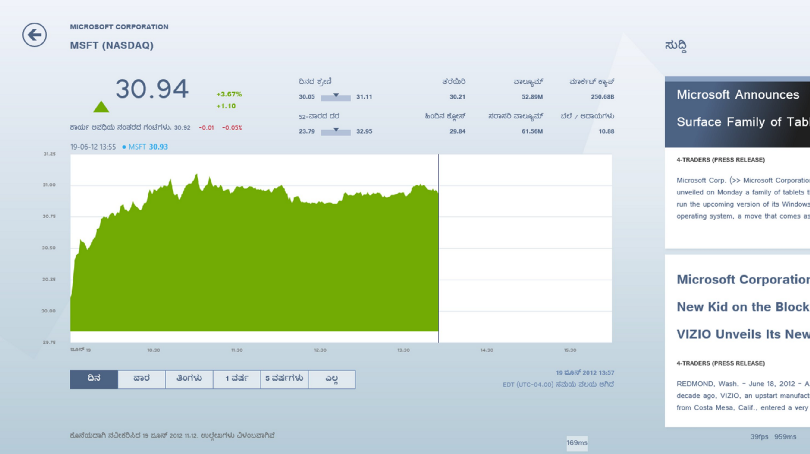Click the +1.10 price change value
810x454 pixels.
226,106
